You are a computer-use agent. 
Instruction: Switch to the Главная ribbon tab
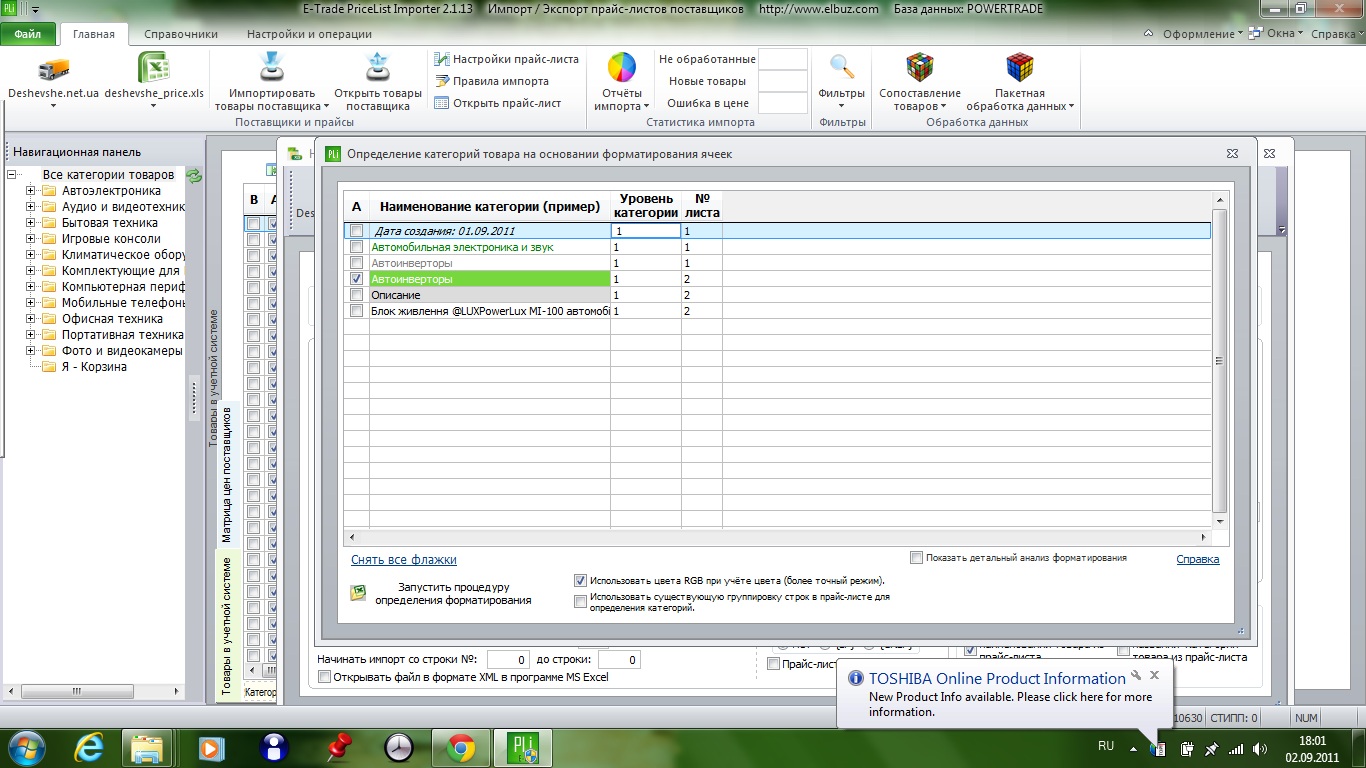tap(94, 34)
